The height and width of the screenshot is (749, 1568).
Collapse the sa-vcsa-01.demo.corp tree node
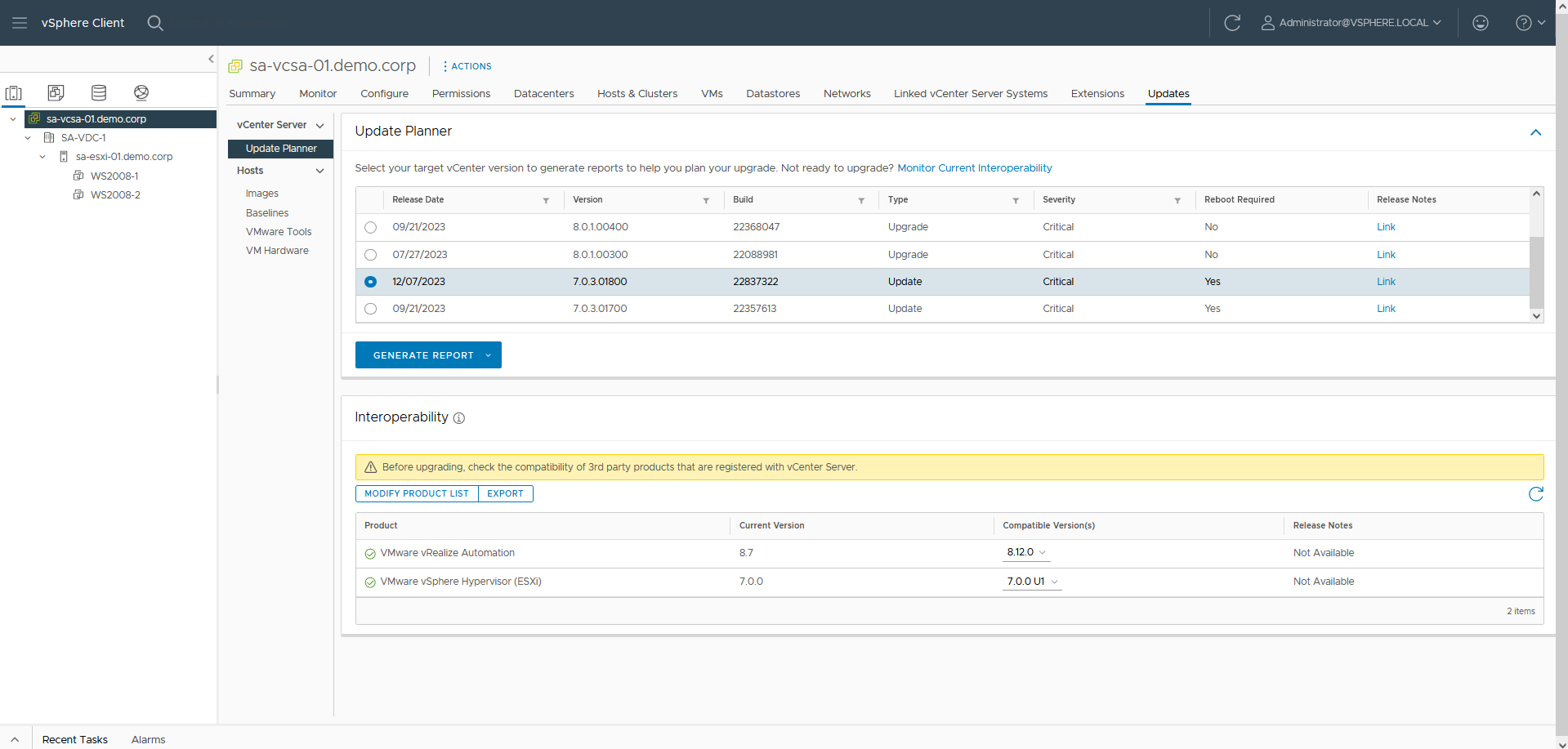click(x=13, y=119)
